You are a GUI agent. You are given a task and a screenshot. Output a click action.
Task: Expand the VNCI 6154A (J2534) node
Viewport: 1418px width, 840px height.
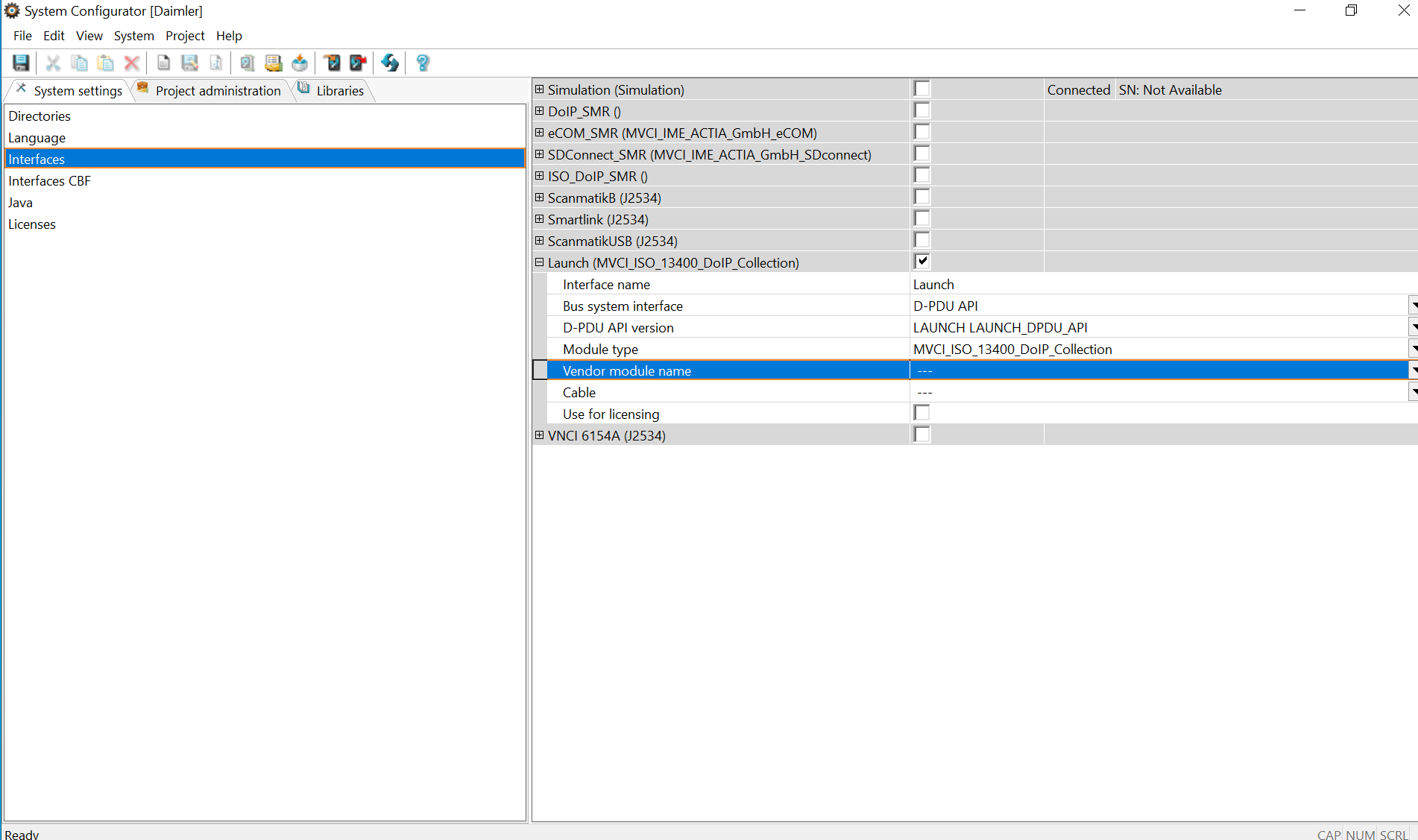click(x=540, y=435)
